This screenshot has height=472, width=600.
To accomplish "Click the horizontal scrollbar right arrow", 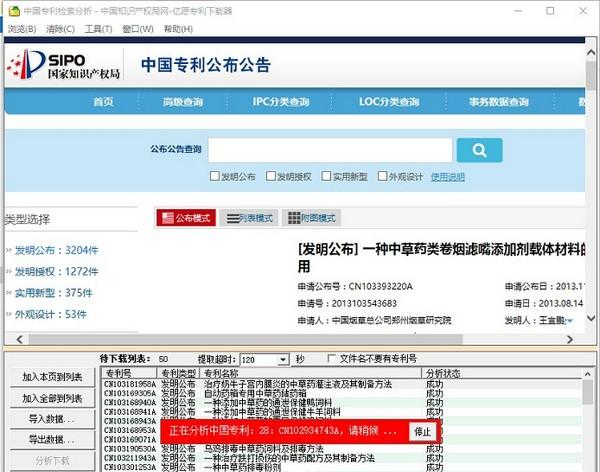I will (x=570, y=339).
